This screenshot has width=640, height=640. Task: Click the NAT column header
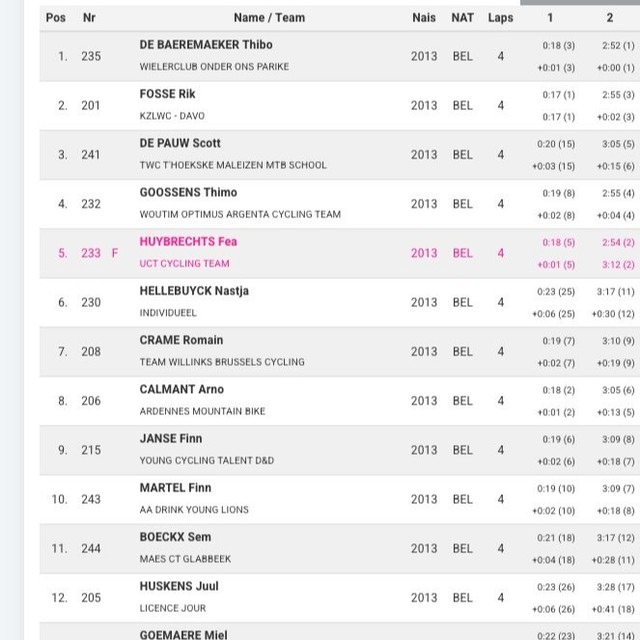pos(462,18)
